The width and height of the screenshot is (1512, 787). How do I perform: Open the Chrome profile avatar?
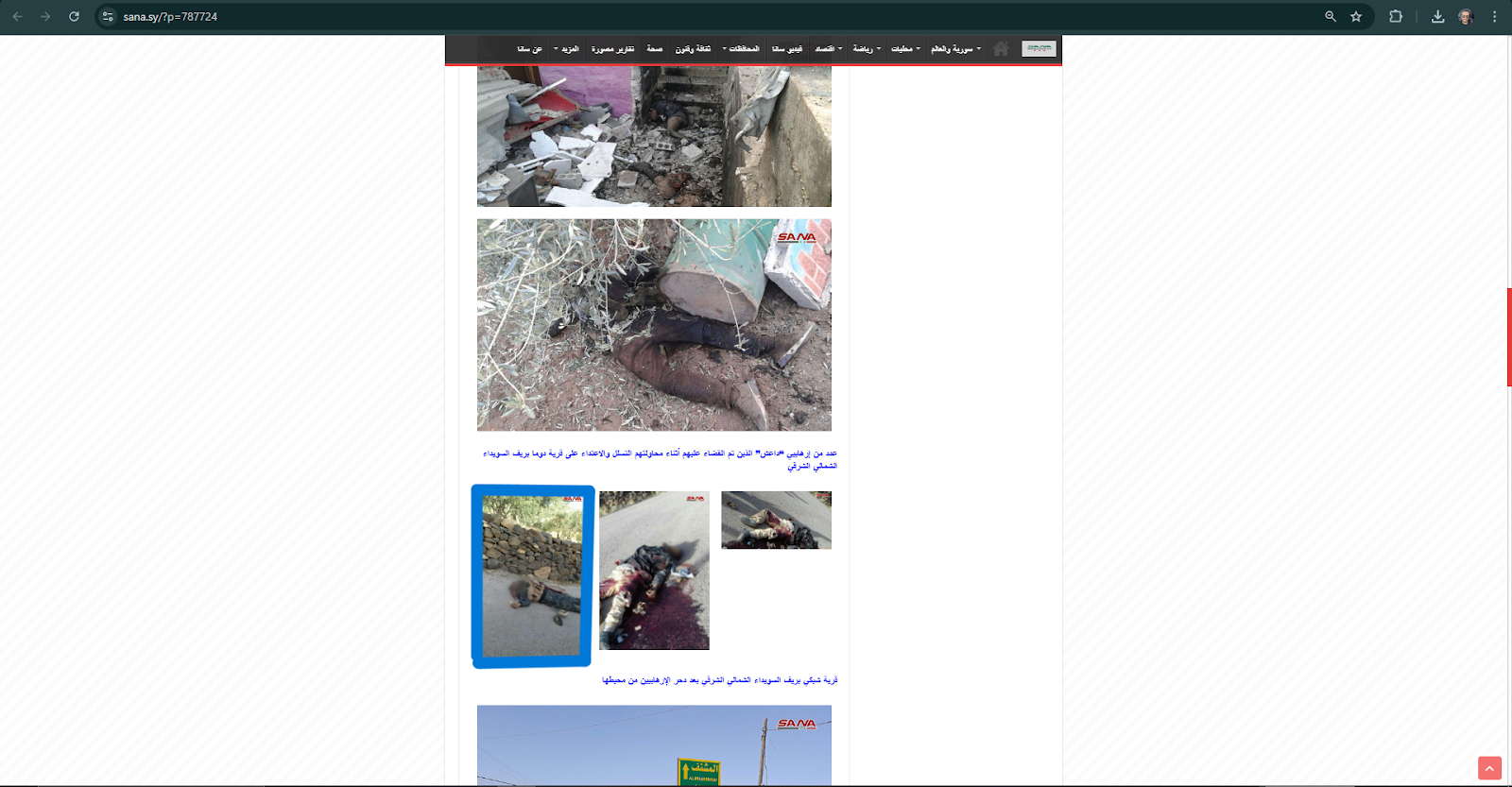(x=1466, y=16)
